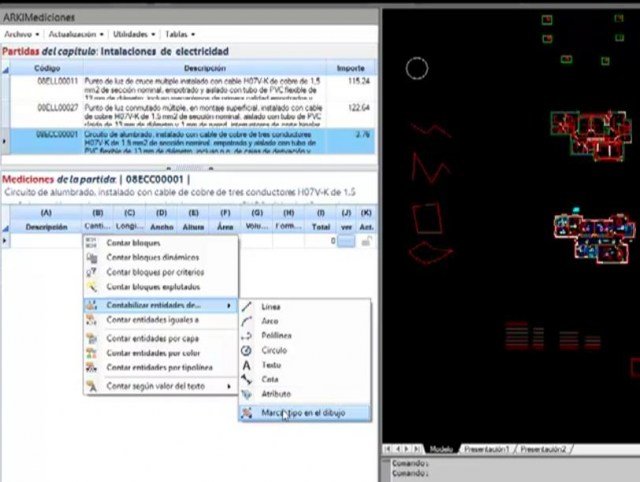The height and width of the screenshot is (482, 640).
Task: Choose Contar bloques menu entry
Action: 160,243
